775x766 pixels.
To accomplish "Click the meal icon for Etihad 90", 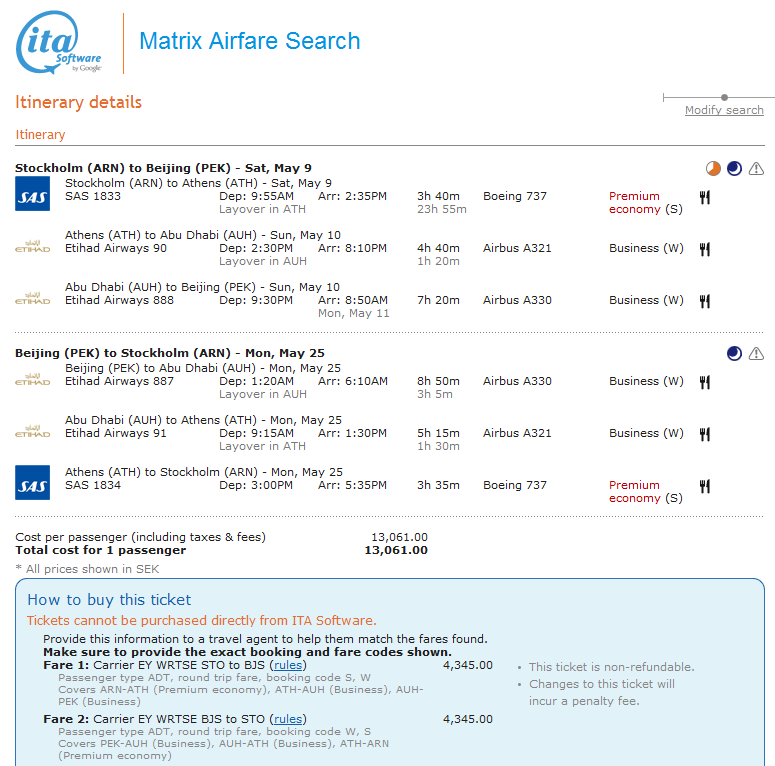I will click(705, 250).
